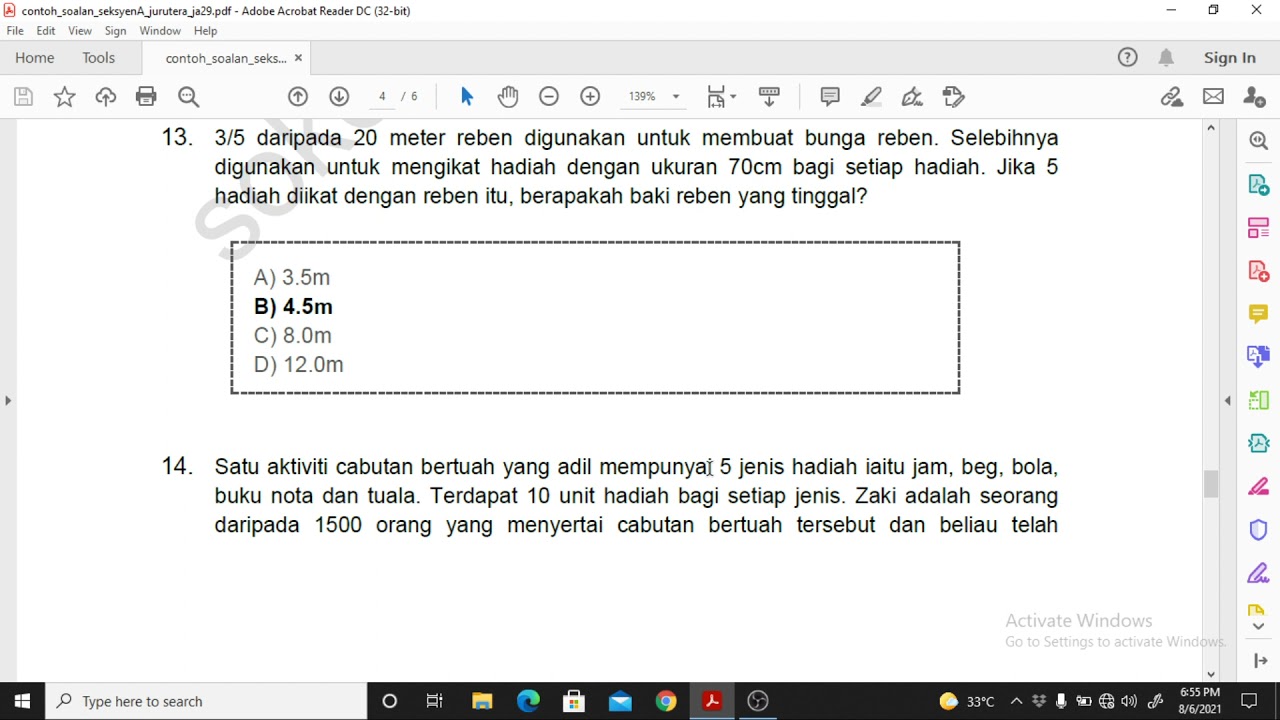1280x720 pixels.
Task: Click answer option D) 12.0m
Action: (x=299, y=365)
